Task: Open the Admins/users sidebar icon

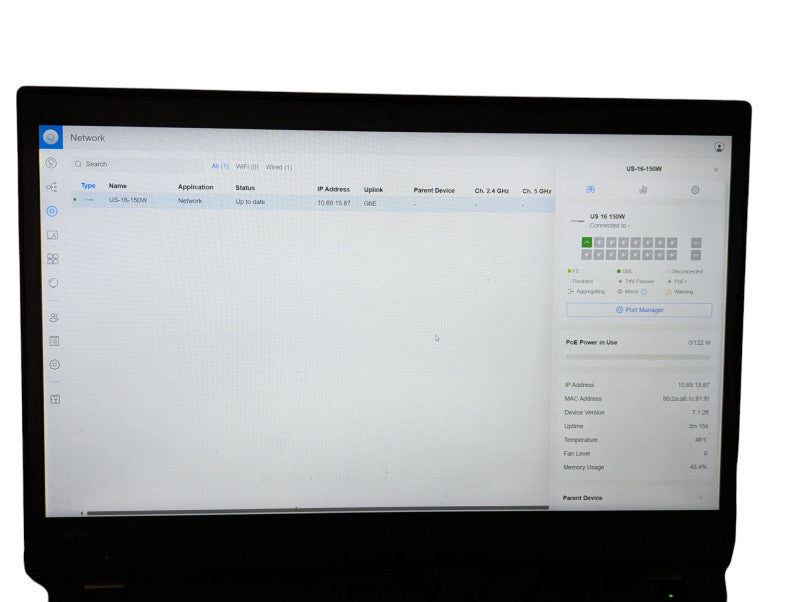Action: pos(54,317)
